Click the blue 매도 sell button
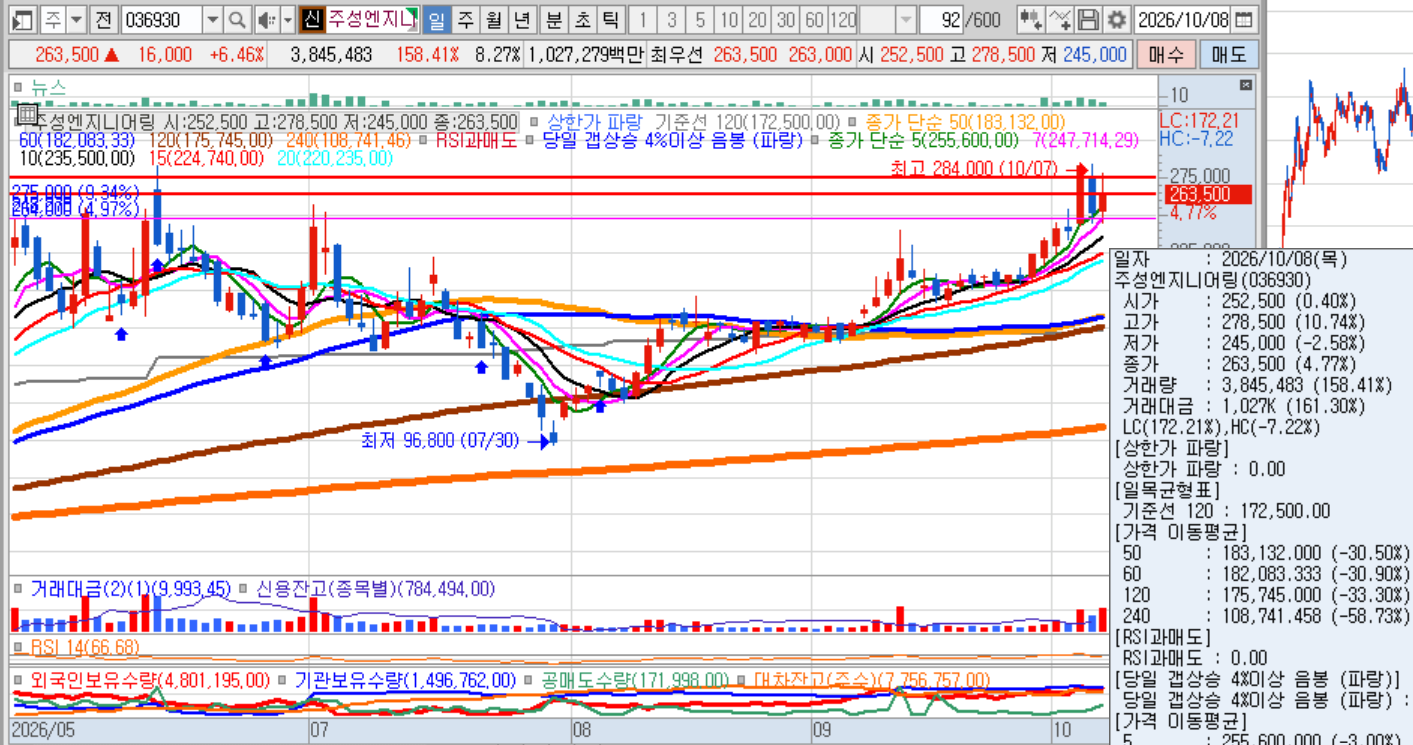This screenshot has width=1413, height=745. tap(1228, 54)
